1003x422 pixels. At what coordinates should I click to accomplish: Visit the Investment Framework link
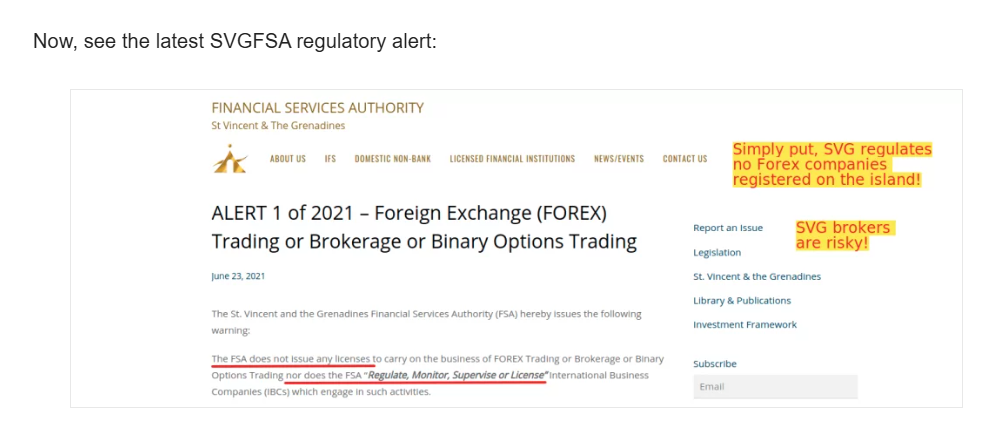pyautogui.click(x=745, y=325)
